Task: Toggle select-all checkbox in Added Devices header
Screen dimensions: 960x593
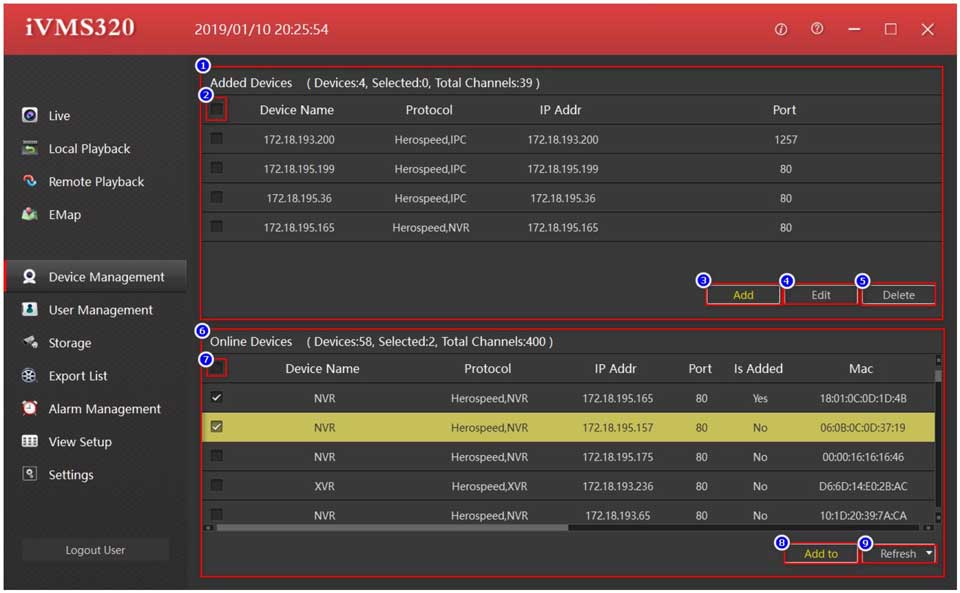Action: [216, 109]
